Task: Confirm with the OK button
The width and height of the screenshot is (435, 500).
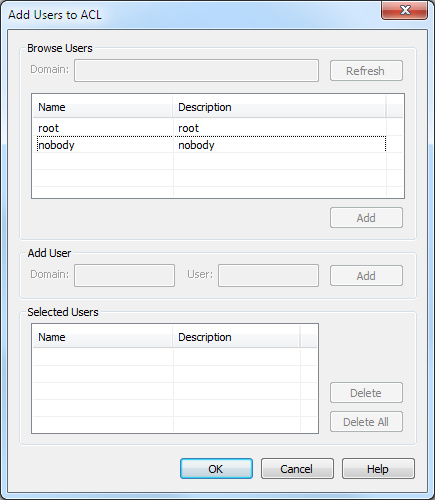Action: click(x=216, y=469)
